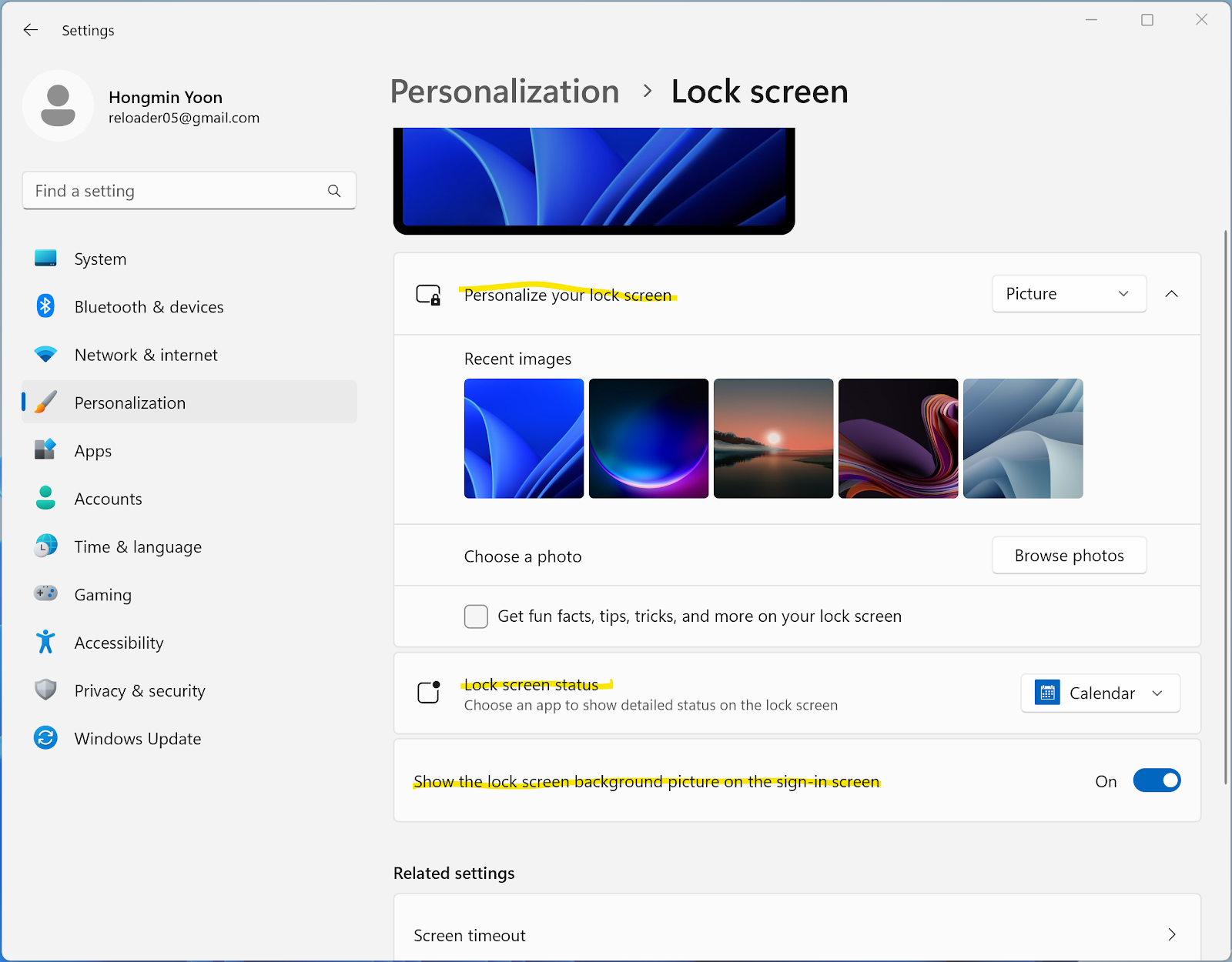Click the Apps icon in sidebar

click(45, 449)
